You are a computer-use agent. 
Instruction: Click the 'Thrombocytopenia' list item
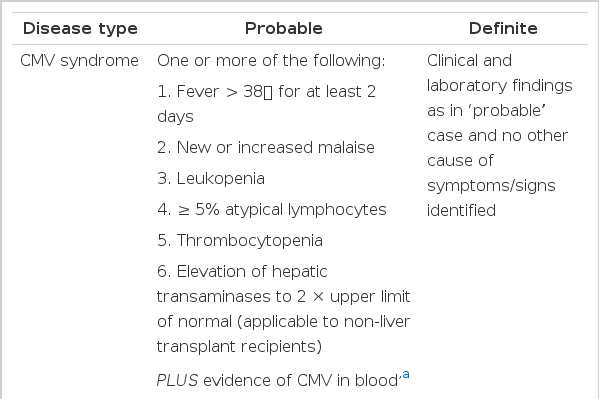(x=240, y=241)
